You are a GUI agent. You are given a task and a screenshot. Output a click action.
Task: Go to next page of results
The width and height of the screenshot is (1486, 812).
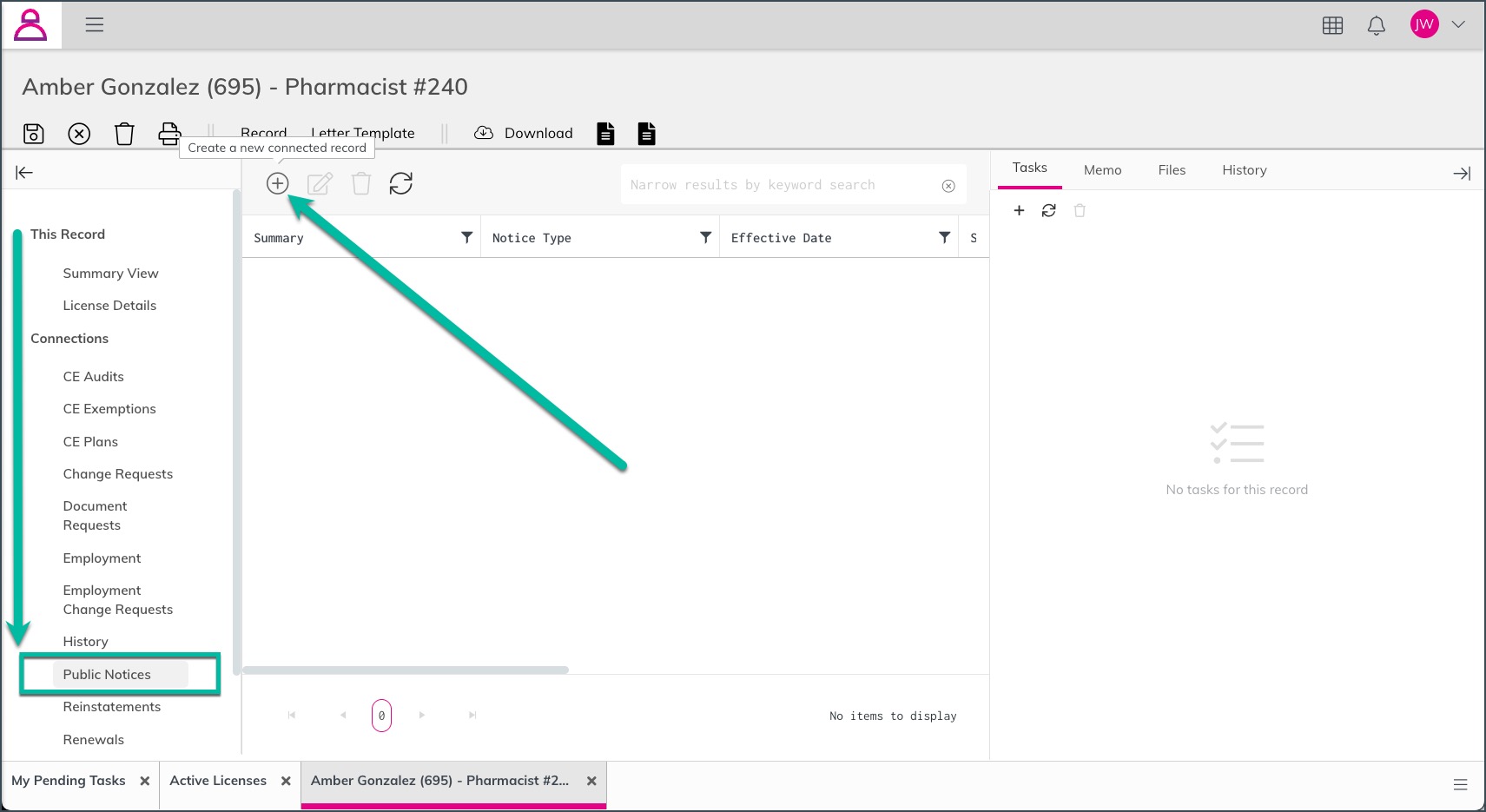tap(422, 716)
